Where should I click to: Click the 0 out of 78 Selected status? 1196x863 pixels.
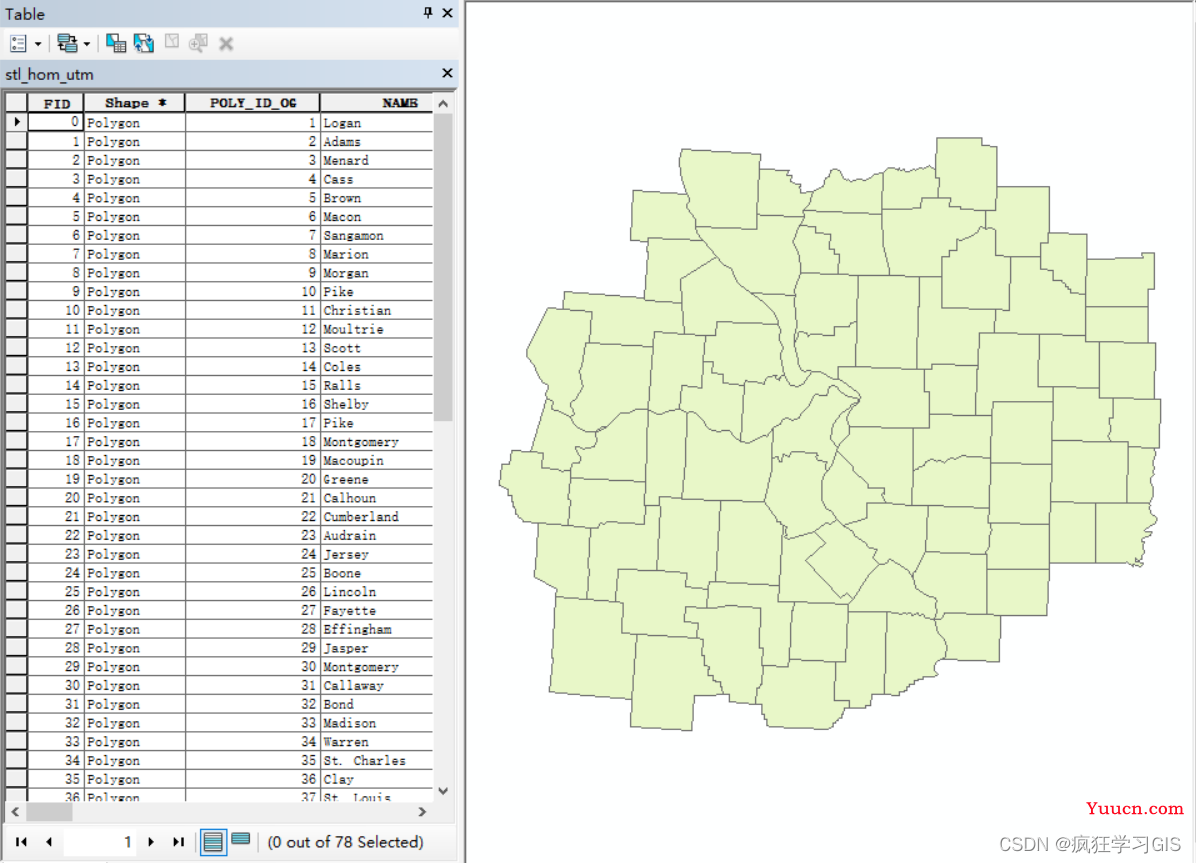point(346,842)
